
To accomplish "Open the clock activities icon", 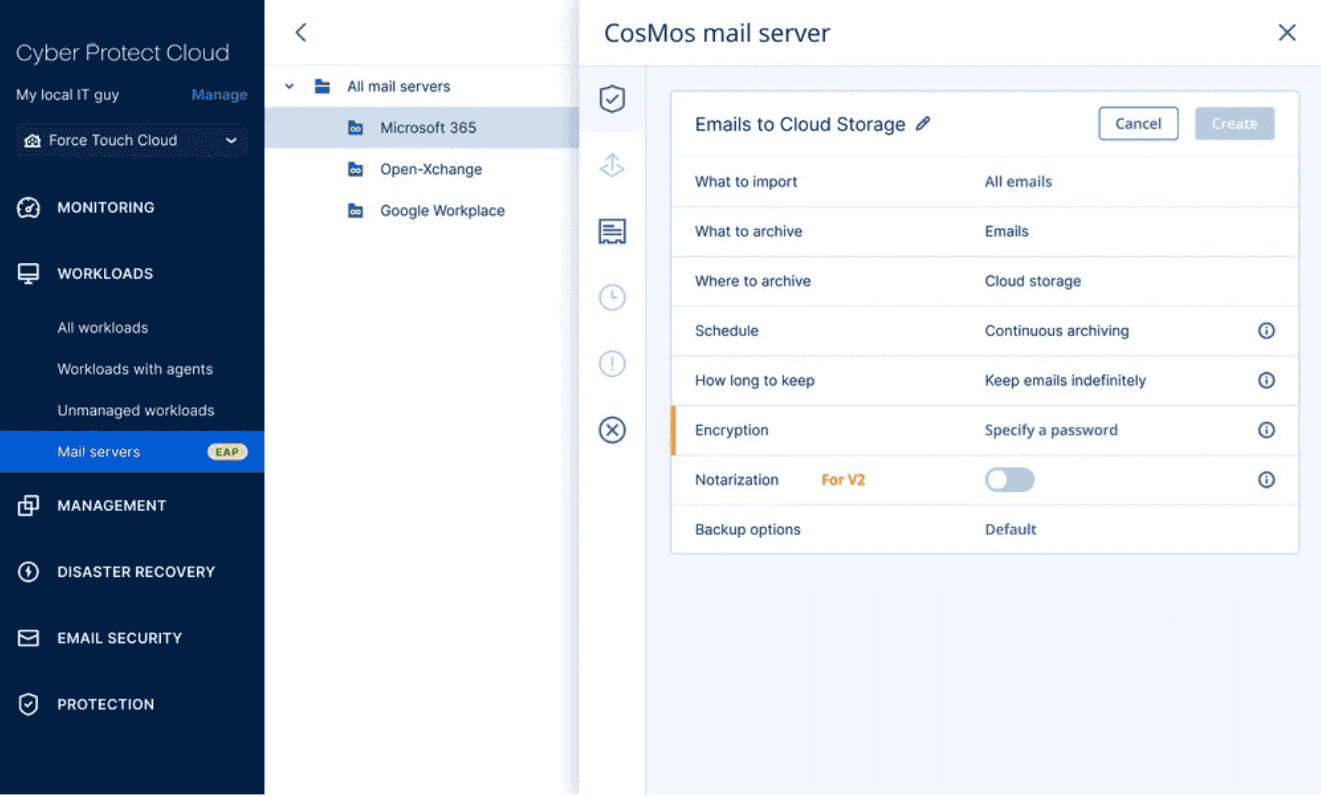I will 612,298.
